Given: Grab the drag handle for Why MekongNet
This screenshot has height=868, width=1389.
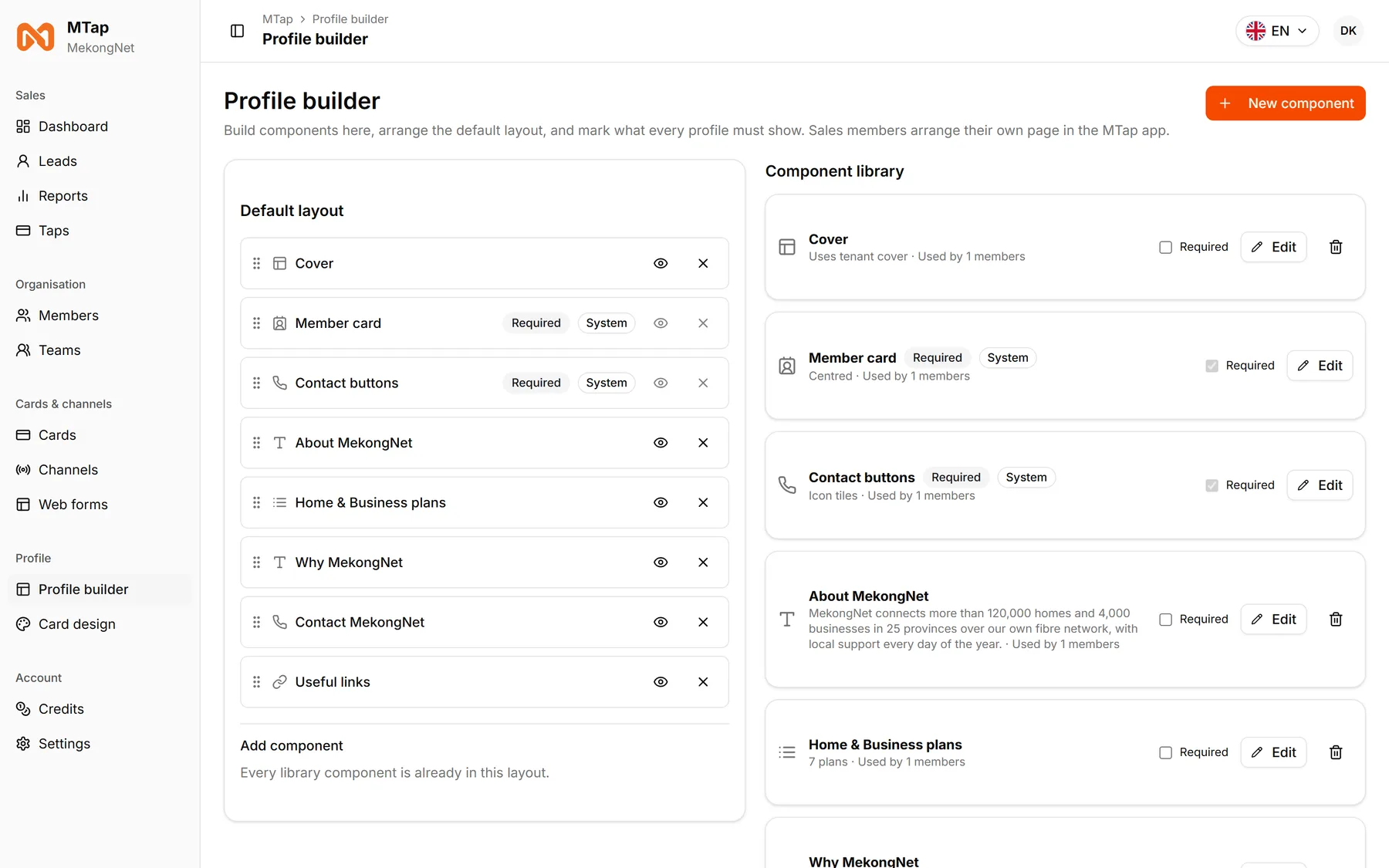Looking at the screenshot, I should coord(257,562).
